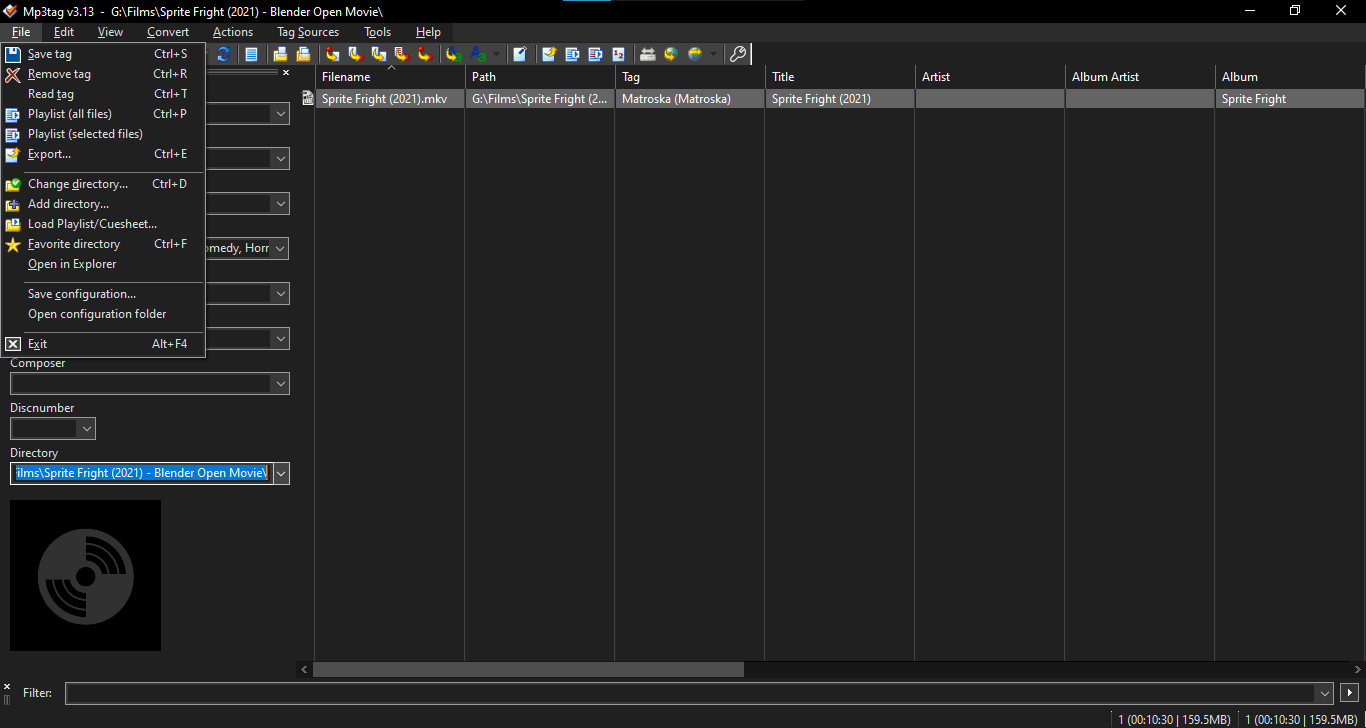Click the Playlist all files toolbar icon
Image resolution: width=1366 pixels, height=728 pixels.
point(572,54)
